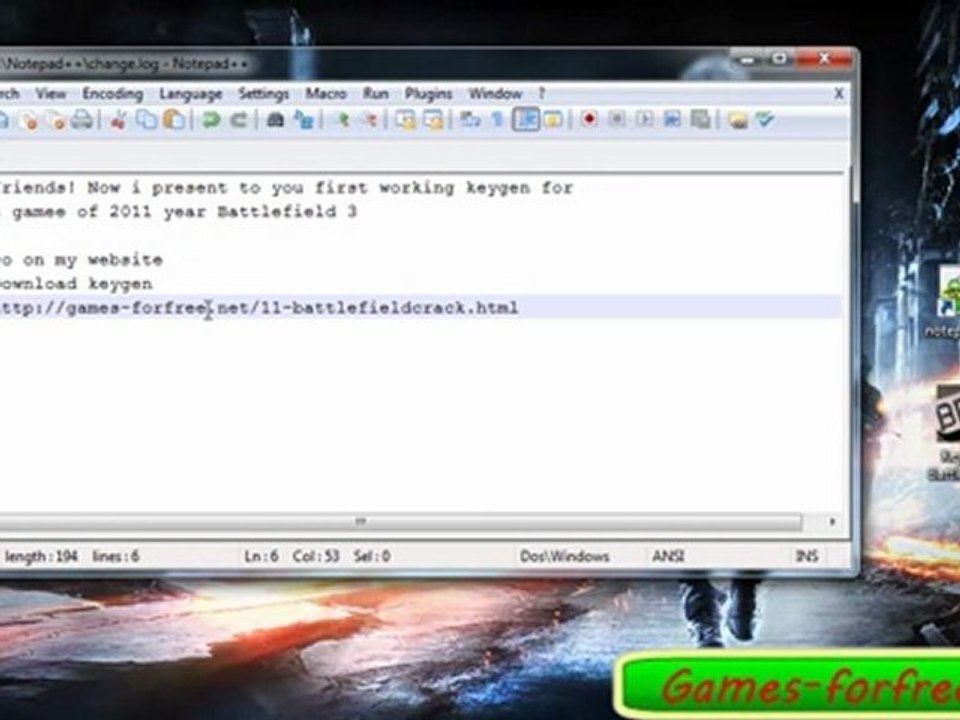
Task: Click the Zoom Out toolbar icon
Action: point(370,120)
